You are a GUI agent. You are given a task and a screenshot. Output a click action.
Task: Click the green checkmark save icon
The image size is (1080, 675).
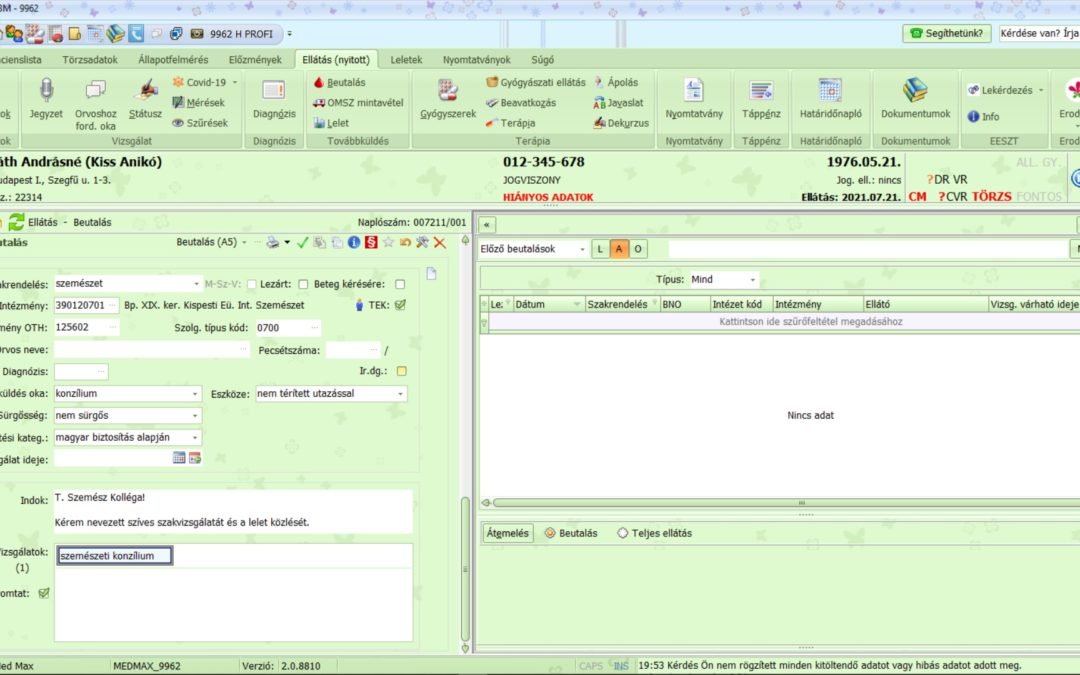pyautogui.click(x=303, y=243)
